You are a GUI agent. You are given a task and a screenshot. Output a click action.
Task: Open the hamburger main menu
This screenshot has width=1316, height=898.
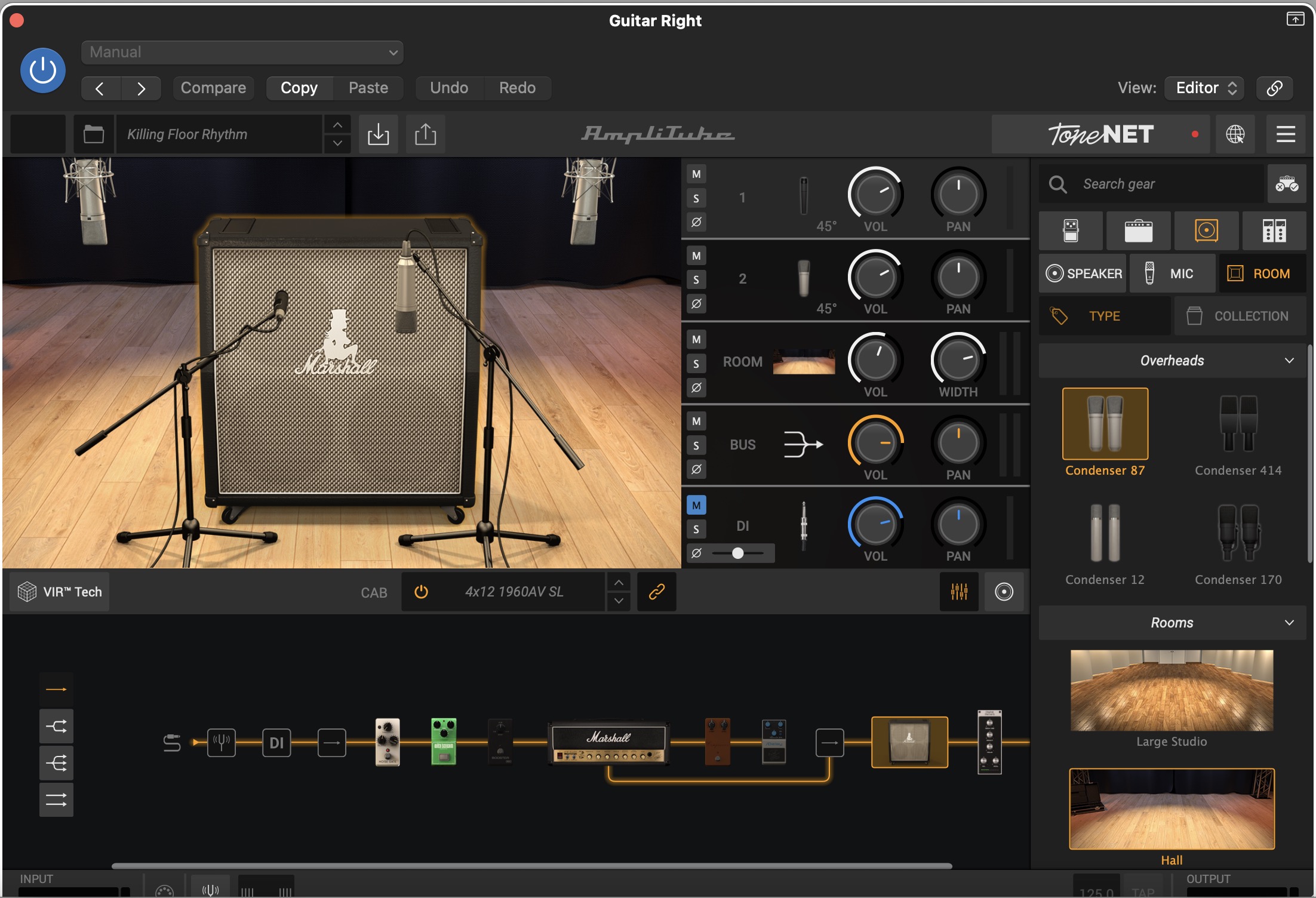pos(1286,134)
